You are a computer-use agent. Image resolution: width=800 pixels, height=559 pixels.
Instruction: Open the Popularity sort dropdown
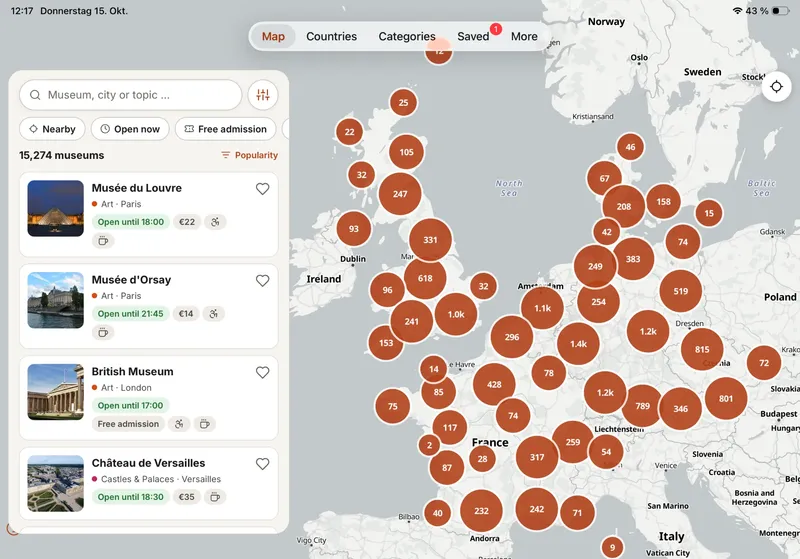249,155
